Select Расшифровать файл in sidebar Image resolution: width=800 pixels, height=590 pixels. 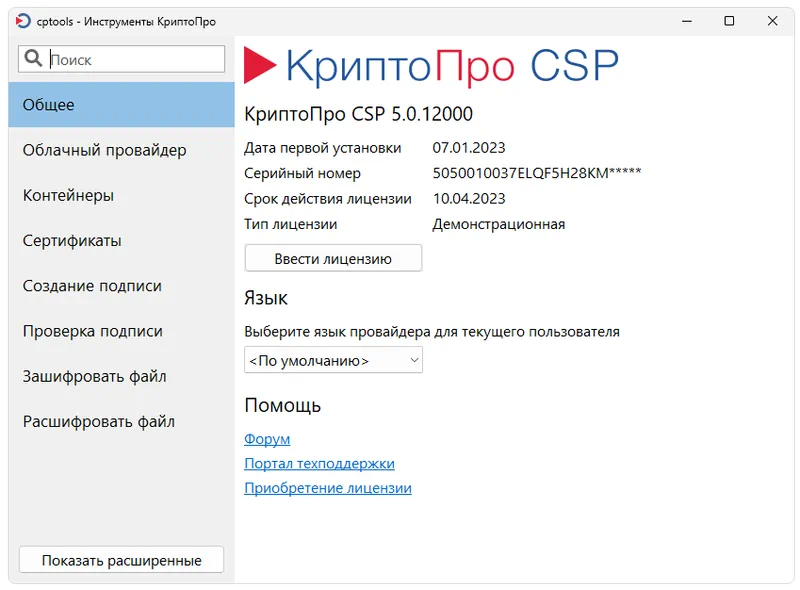pos(121,422)
